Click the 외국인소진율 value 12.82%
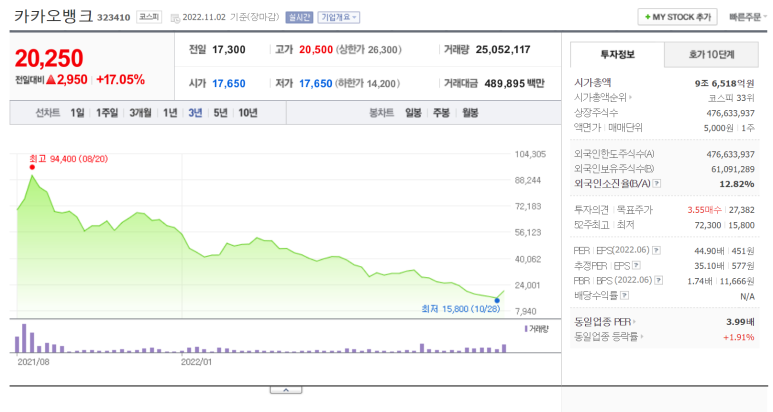The width and height of the screenshot is (773, 412). (737, 184)
